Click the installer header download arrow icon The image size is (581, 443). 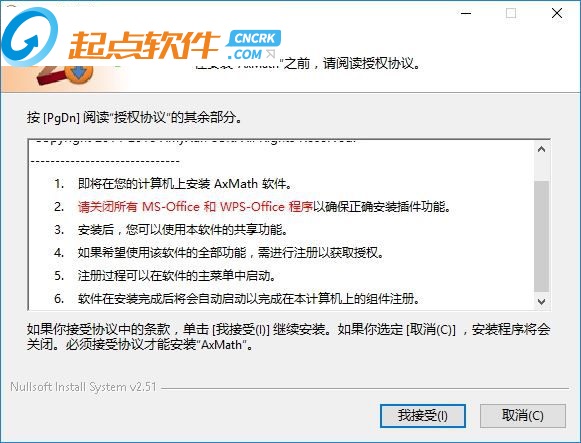(x=79, y=73)
